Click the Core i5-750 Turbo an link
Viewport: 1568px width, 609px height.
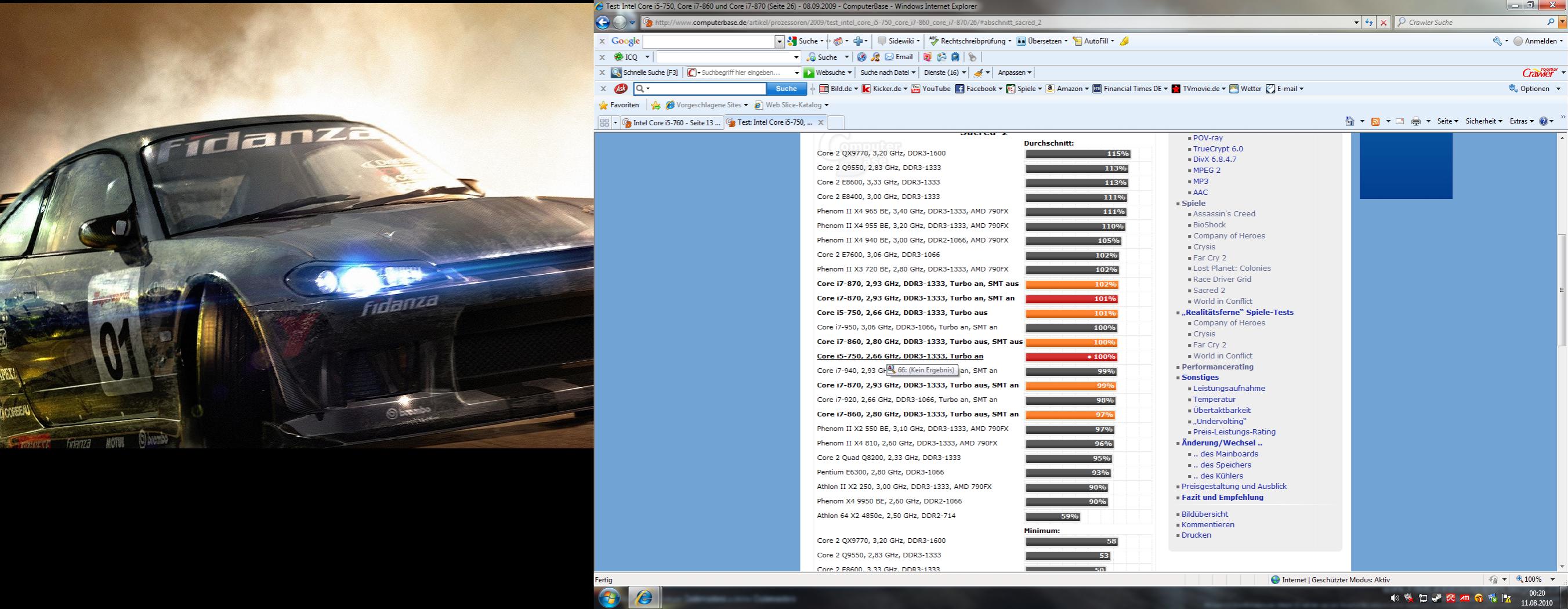[900, 357]
